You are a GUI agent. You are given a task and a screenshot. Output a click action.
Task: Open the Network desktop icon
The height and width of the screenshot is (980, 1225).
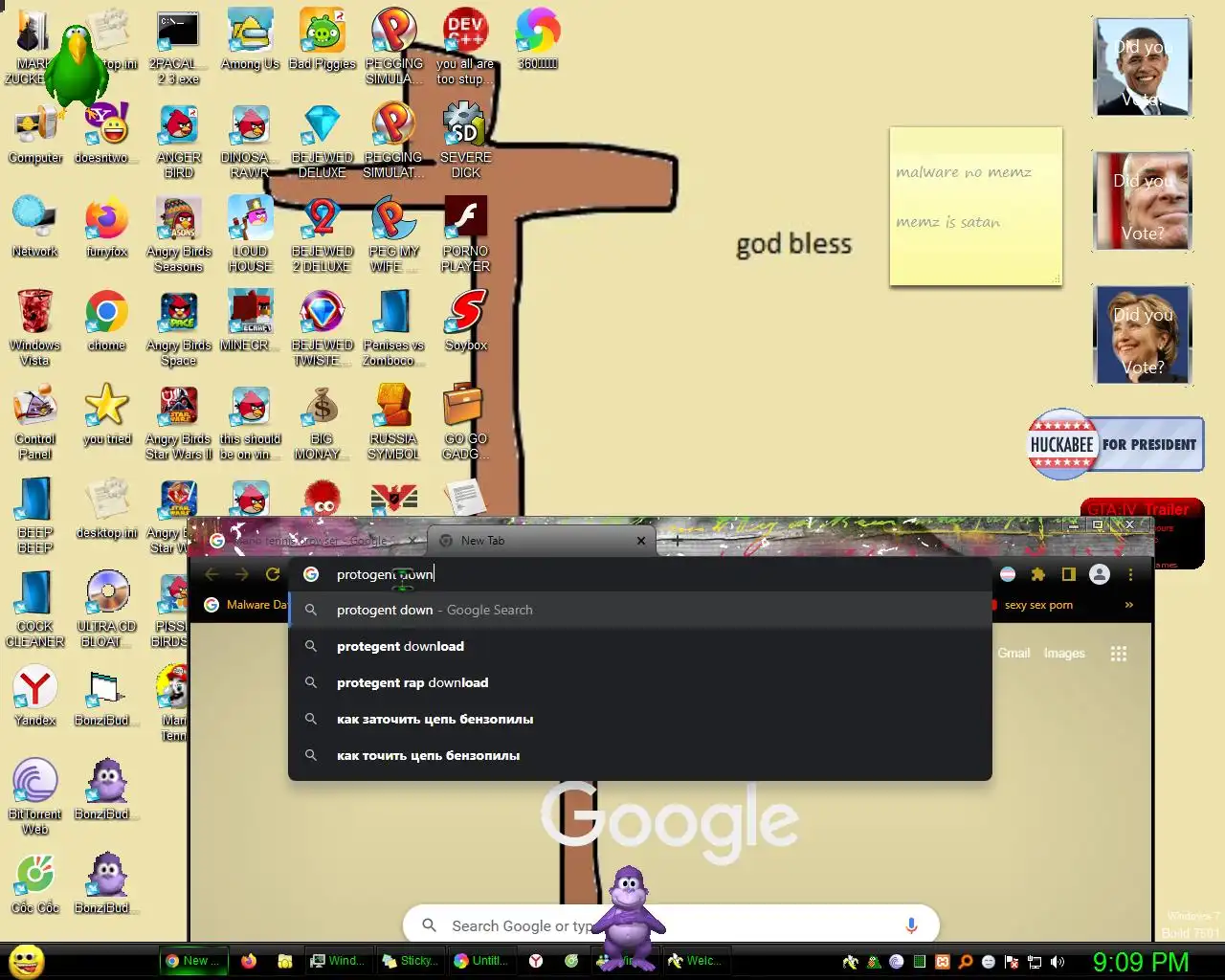coord(34,228)
